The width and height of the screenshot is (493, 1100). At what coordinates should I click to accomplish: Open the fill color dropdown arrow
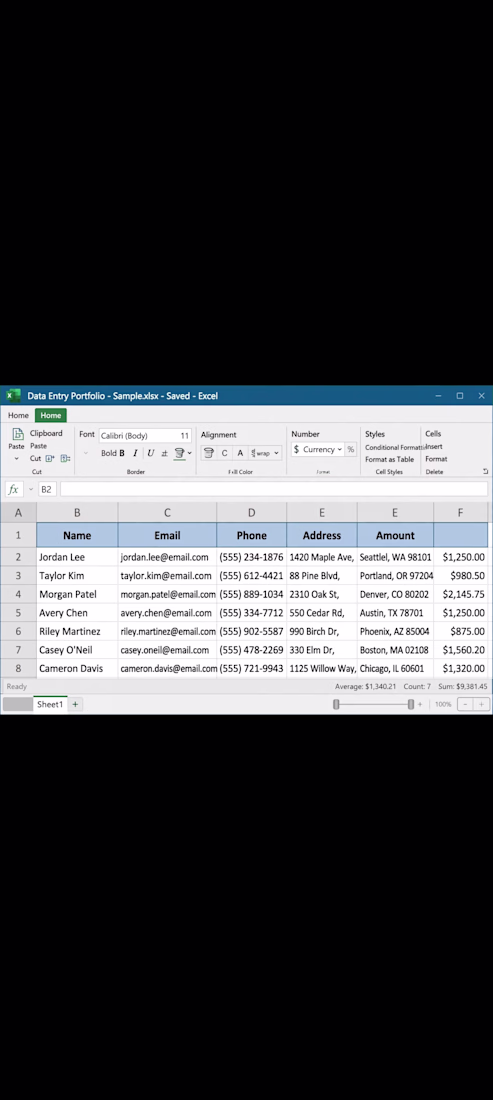coord(189,453)
